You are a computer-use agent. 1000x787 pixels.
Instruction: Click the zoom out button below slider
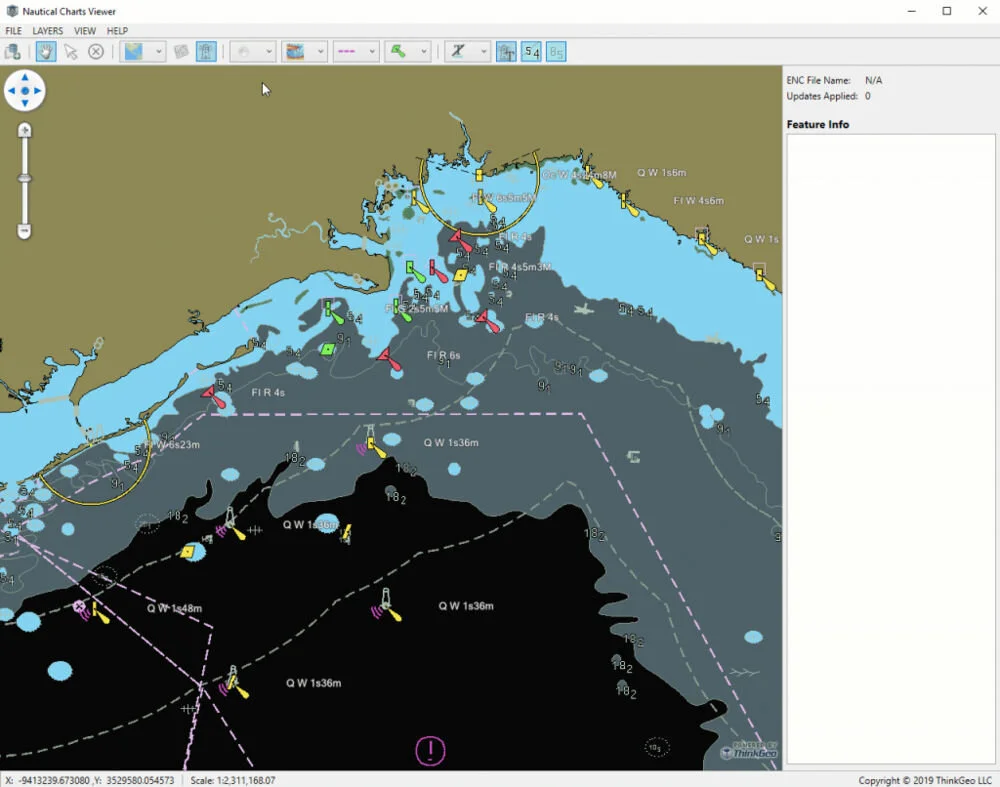[24, 231]
